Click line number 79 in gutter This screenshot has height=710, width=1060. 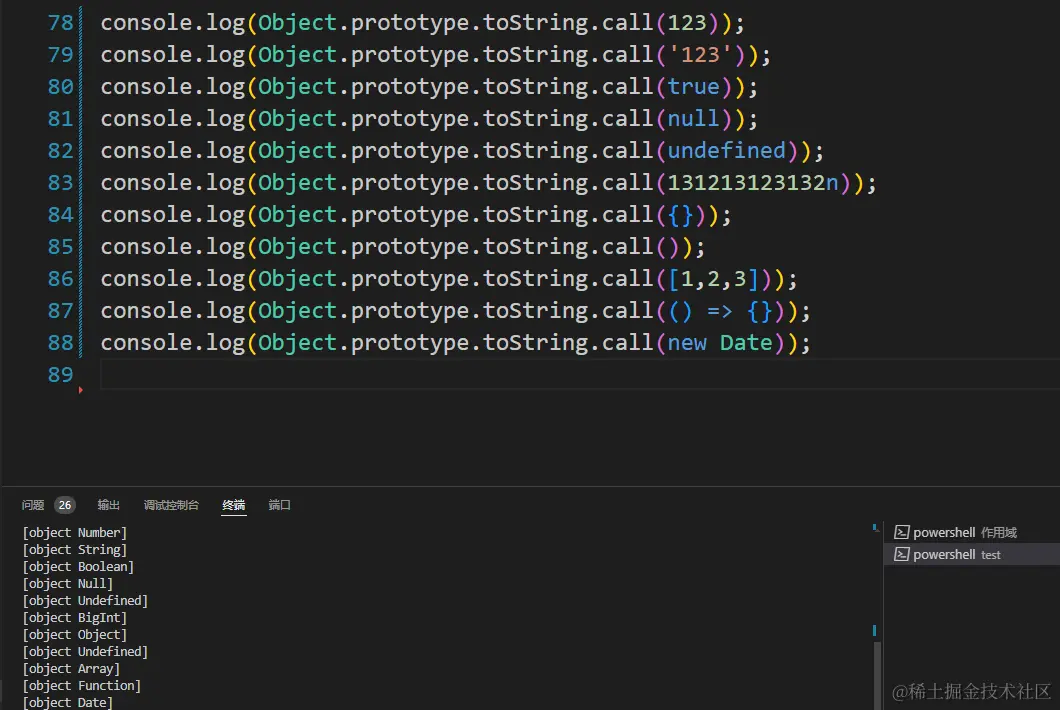point(60,55)
